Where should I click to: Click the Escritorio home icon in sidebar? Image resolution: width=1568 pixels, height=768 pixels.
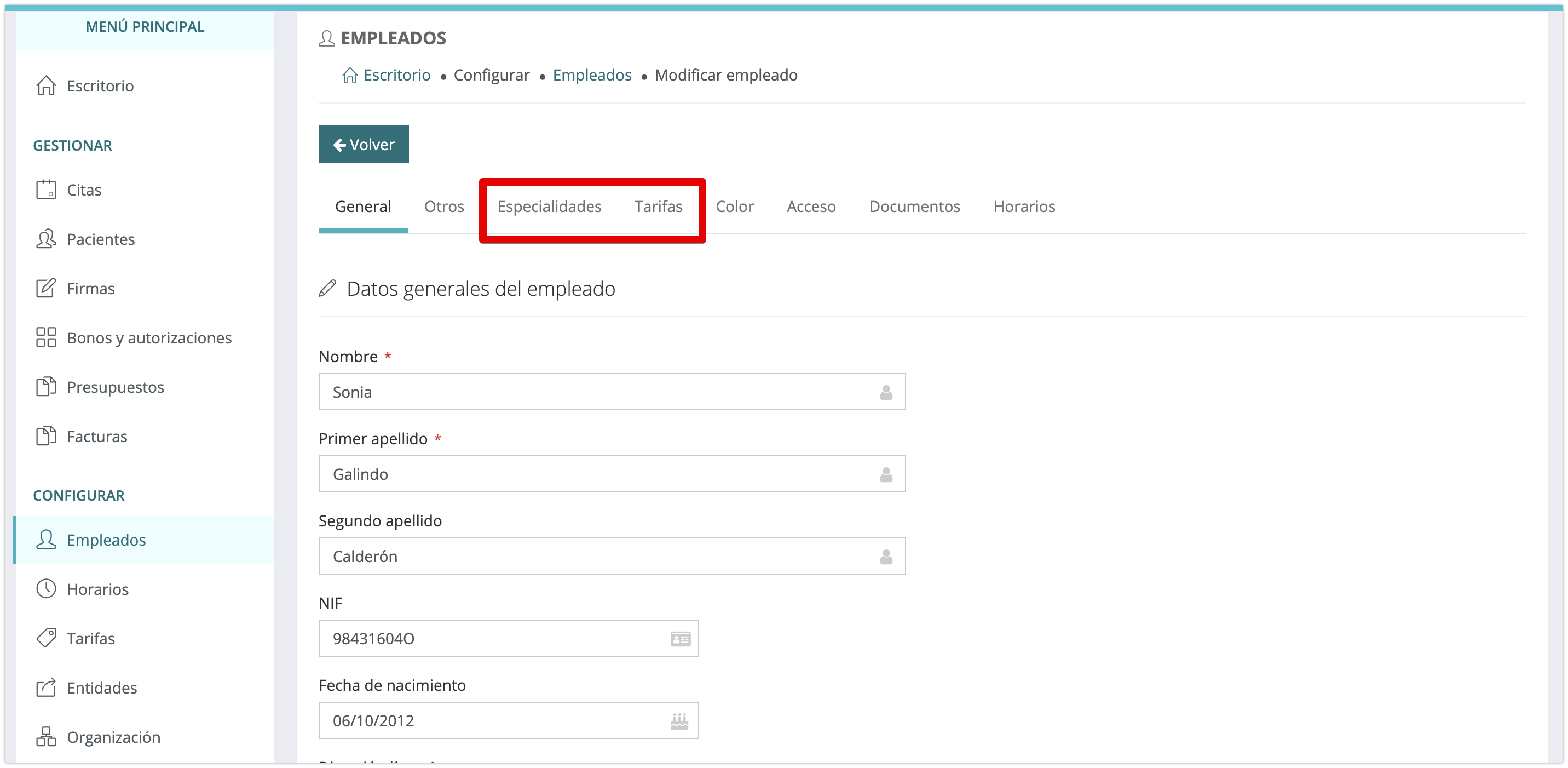point(46,86)
